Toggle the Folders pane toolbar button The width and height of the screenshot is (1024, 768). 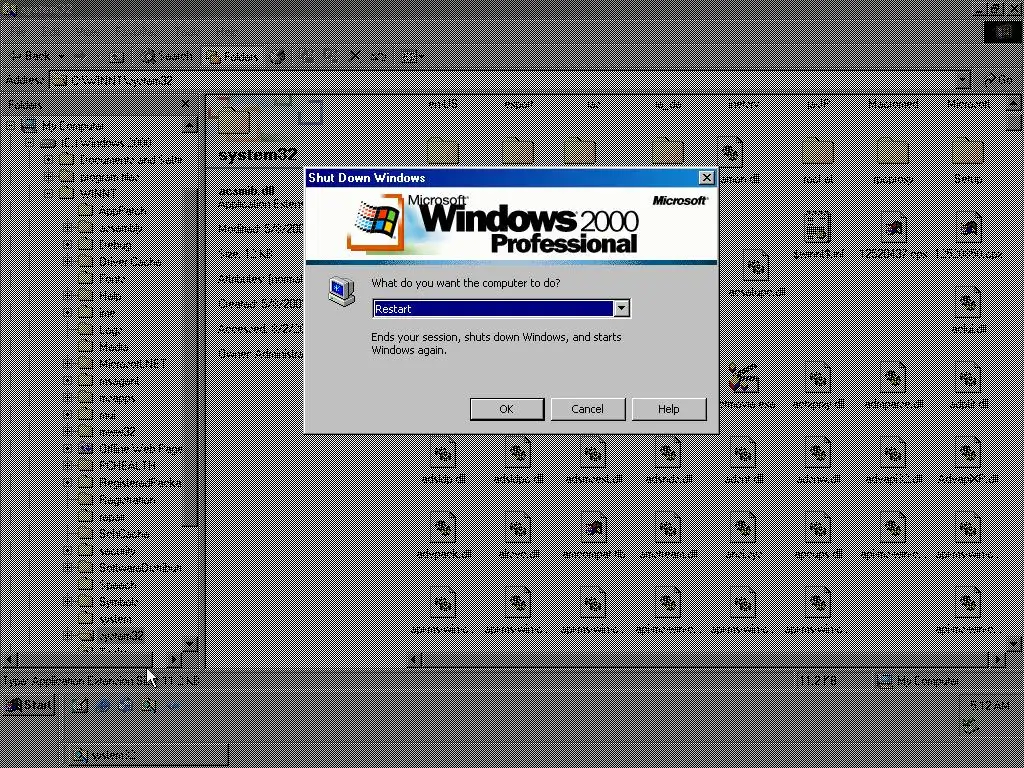click(x=232, y=56)
